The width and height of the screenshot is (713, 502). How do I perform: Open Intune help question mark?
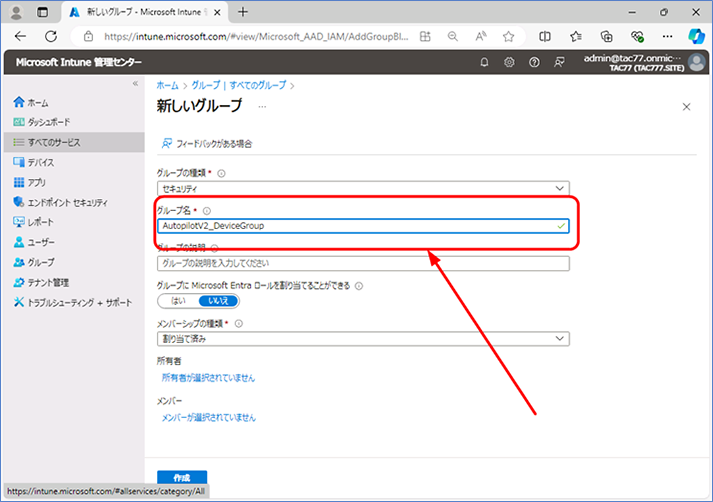click(534, 62)
